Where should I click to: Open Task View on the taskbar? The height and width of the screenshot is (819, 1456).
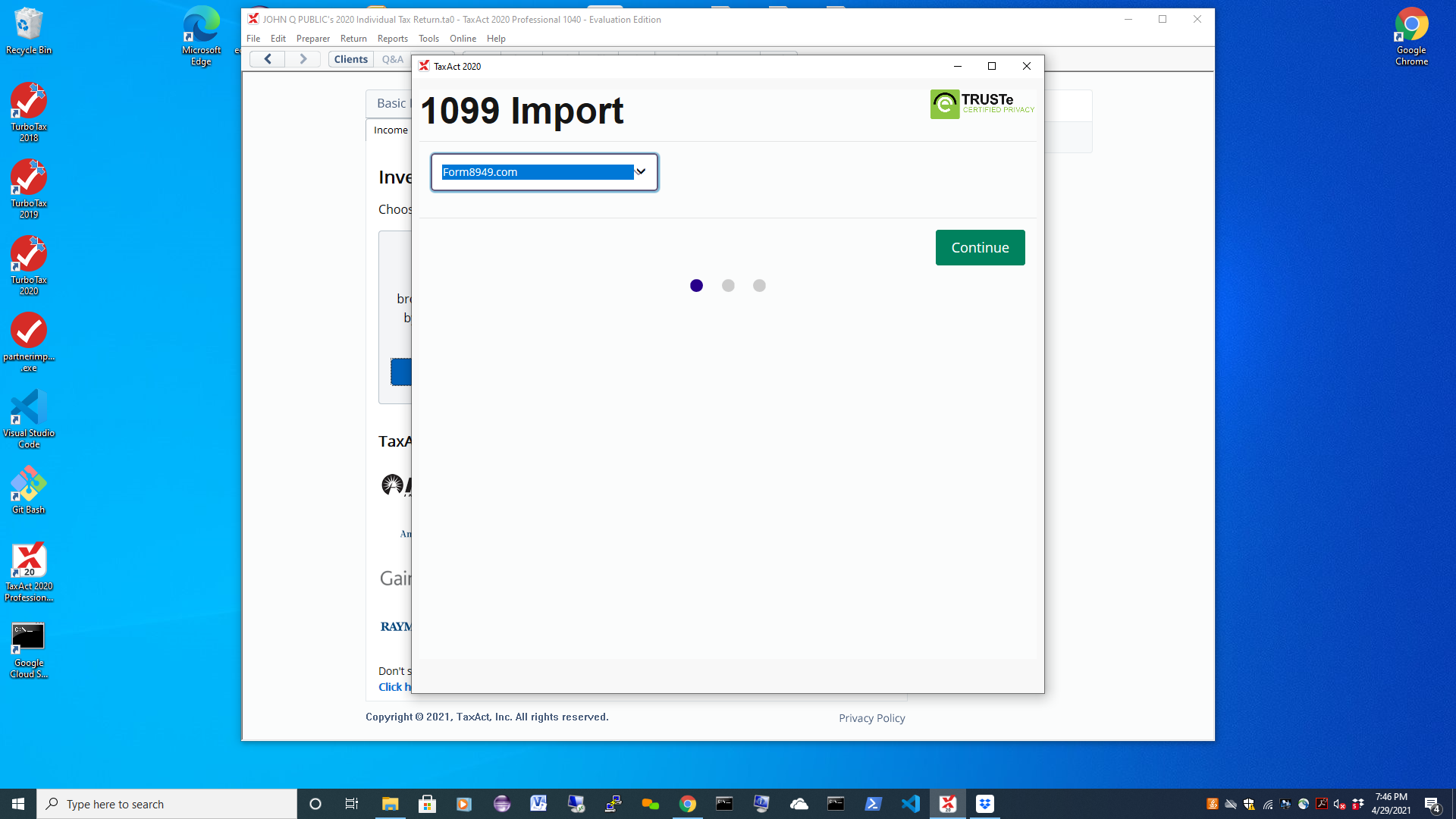(x=352, y=804)
